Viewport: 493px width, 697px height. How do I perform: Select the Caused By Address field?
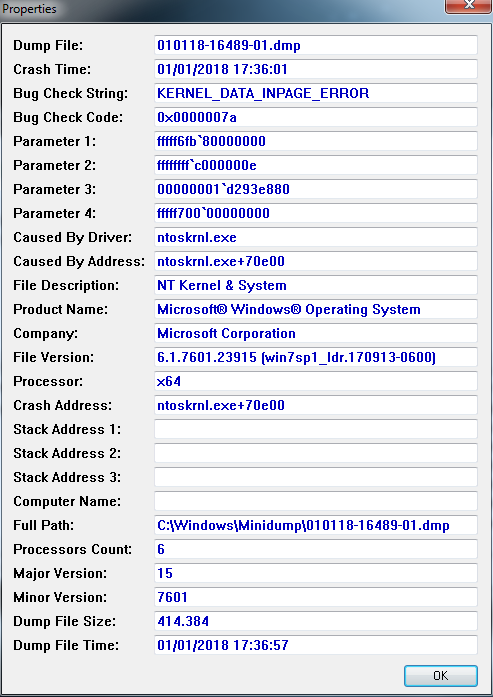(x=316, y=261)
